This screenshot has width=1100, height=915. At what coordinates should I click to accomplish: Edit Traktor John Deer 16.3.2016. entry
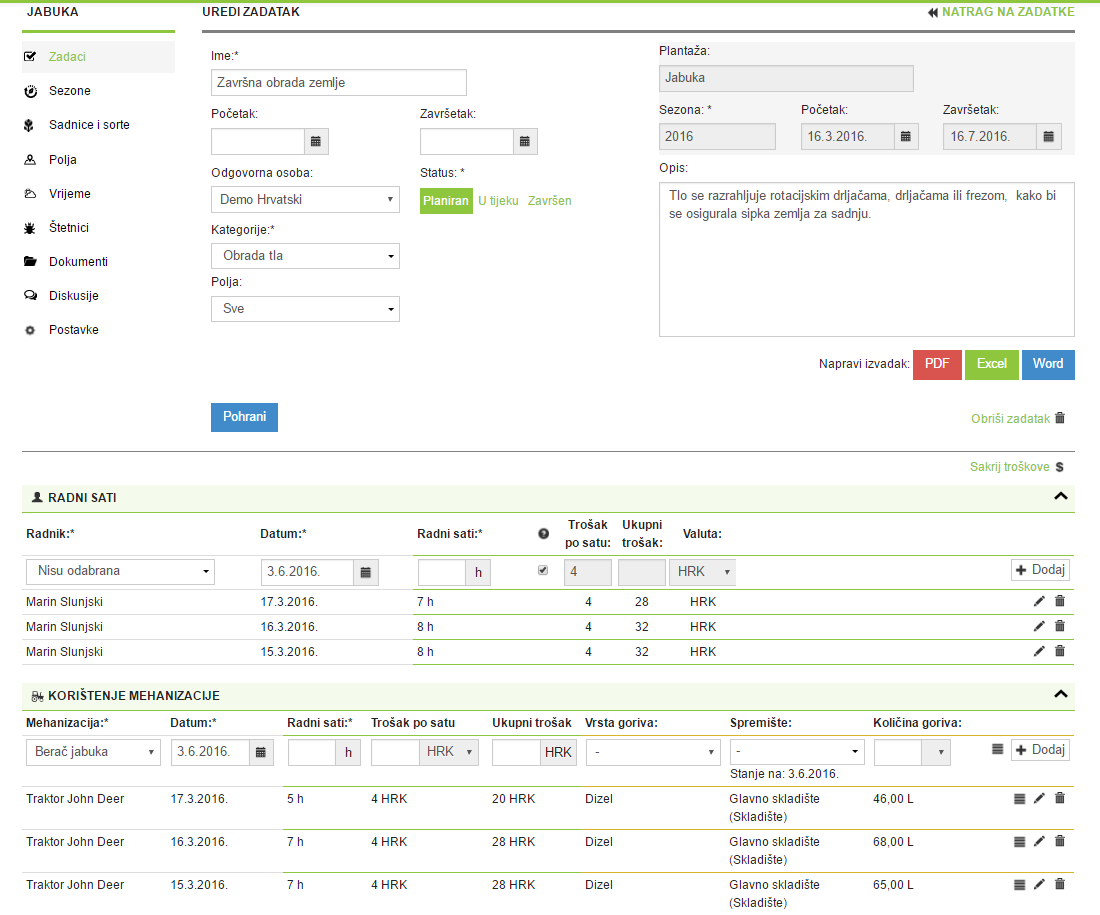[1039, 841]
